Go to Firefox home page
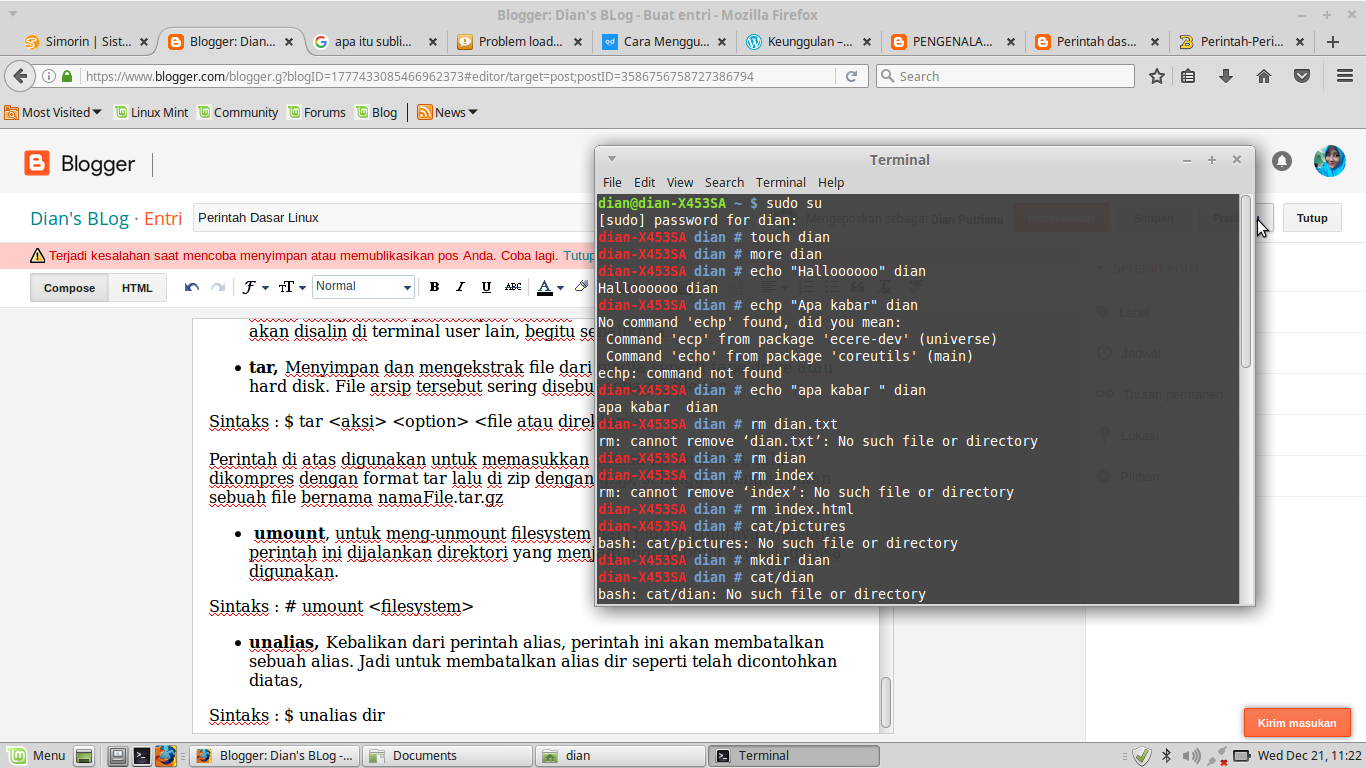This screenshot has height=768, width=1366. point(1264,76)
